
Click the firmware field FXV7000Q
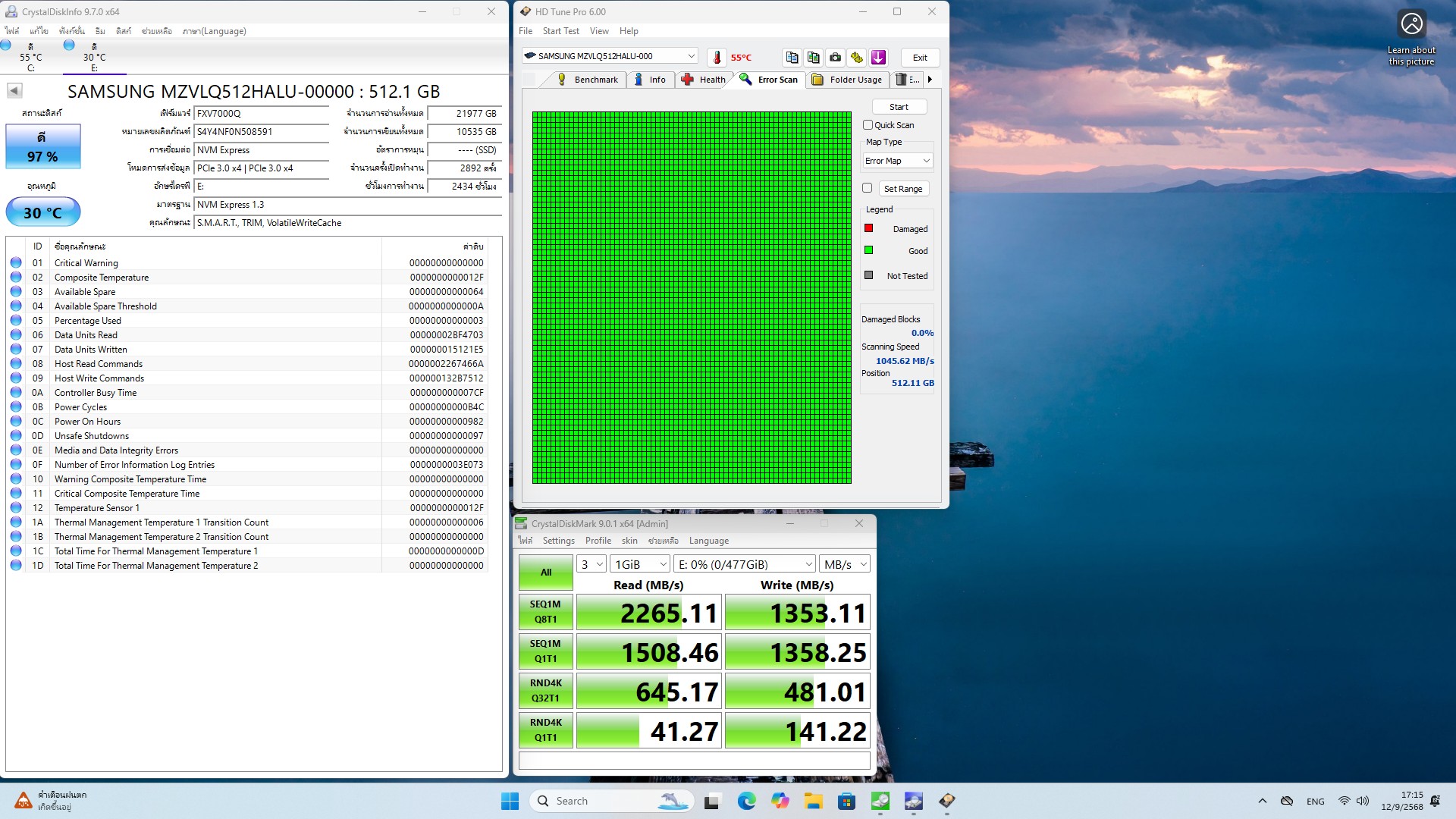(x=262, y=113)
